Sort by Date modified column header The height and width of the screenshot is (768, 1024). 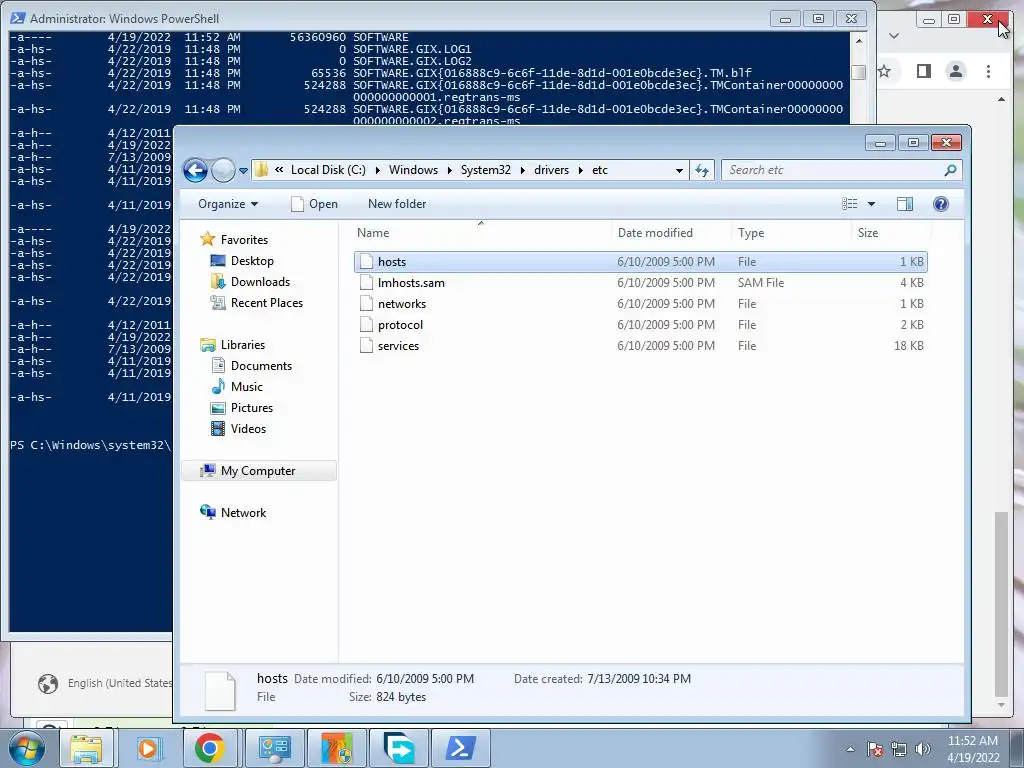pyautogui.click(x=671, y=232)
